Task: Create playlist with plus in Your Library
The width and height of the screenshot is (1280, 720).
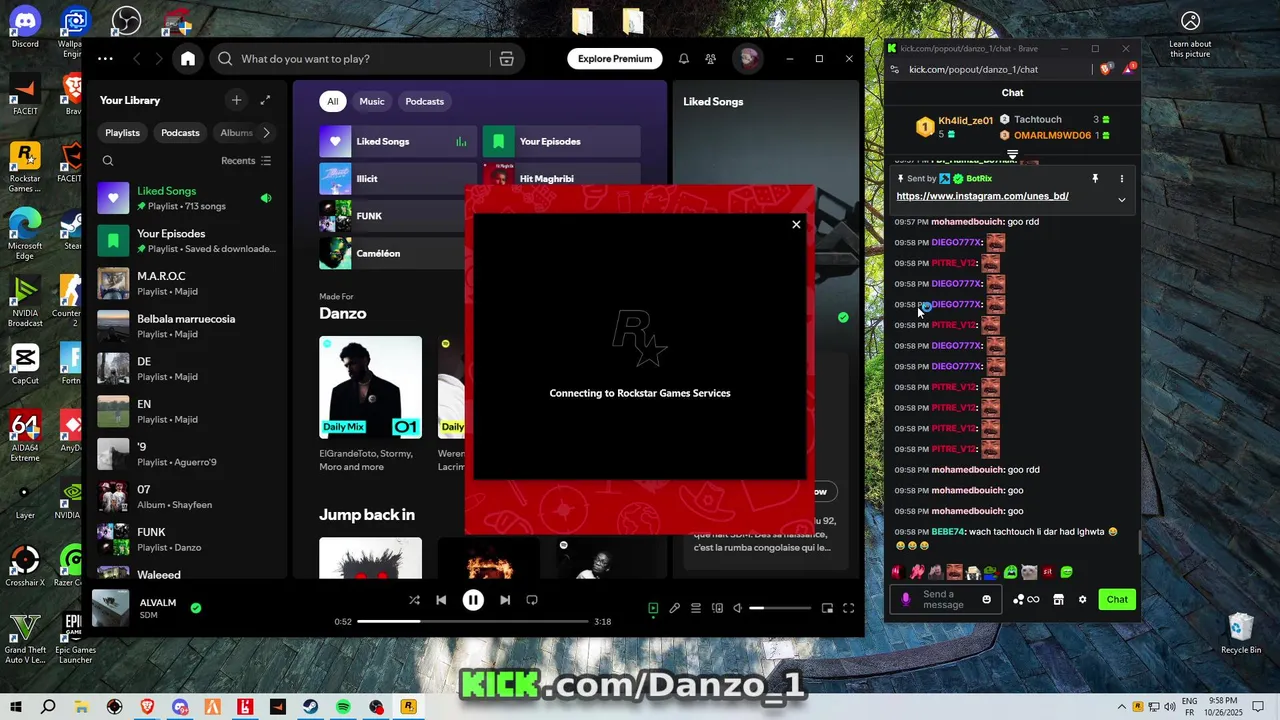Action: point(236,100)
